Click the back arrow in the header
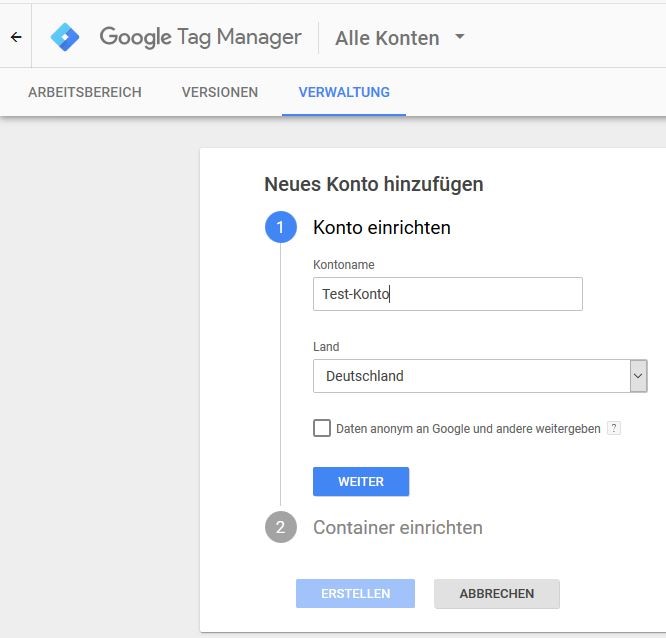666x638 pixels. (x=16, y=37)
